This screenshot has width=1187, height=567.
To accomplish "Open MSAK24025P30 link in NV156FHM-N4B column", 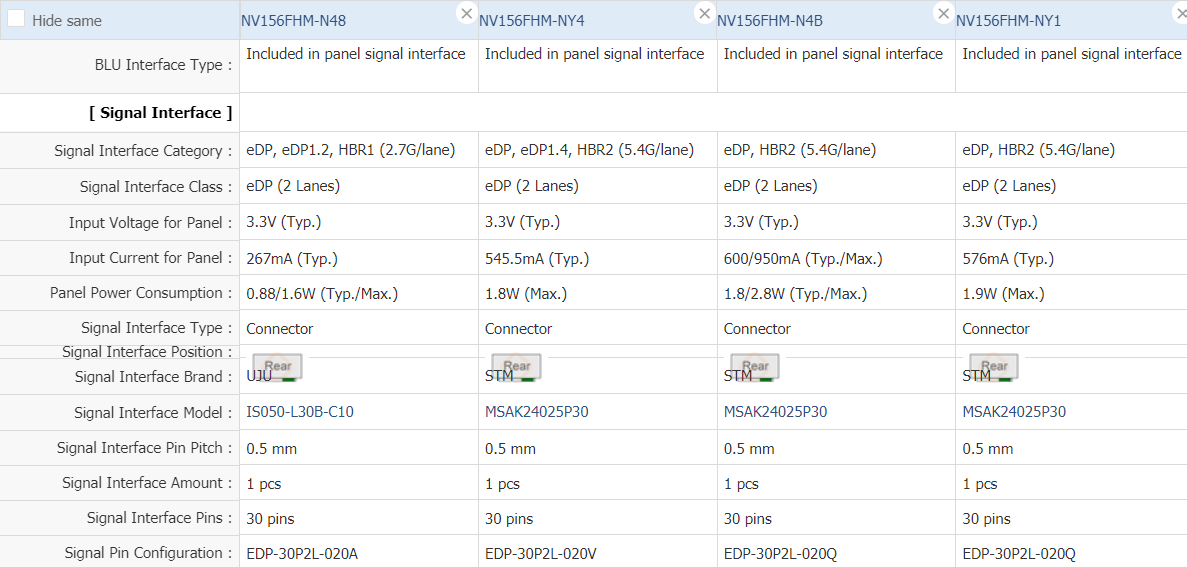I will (x=775, y=412).
